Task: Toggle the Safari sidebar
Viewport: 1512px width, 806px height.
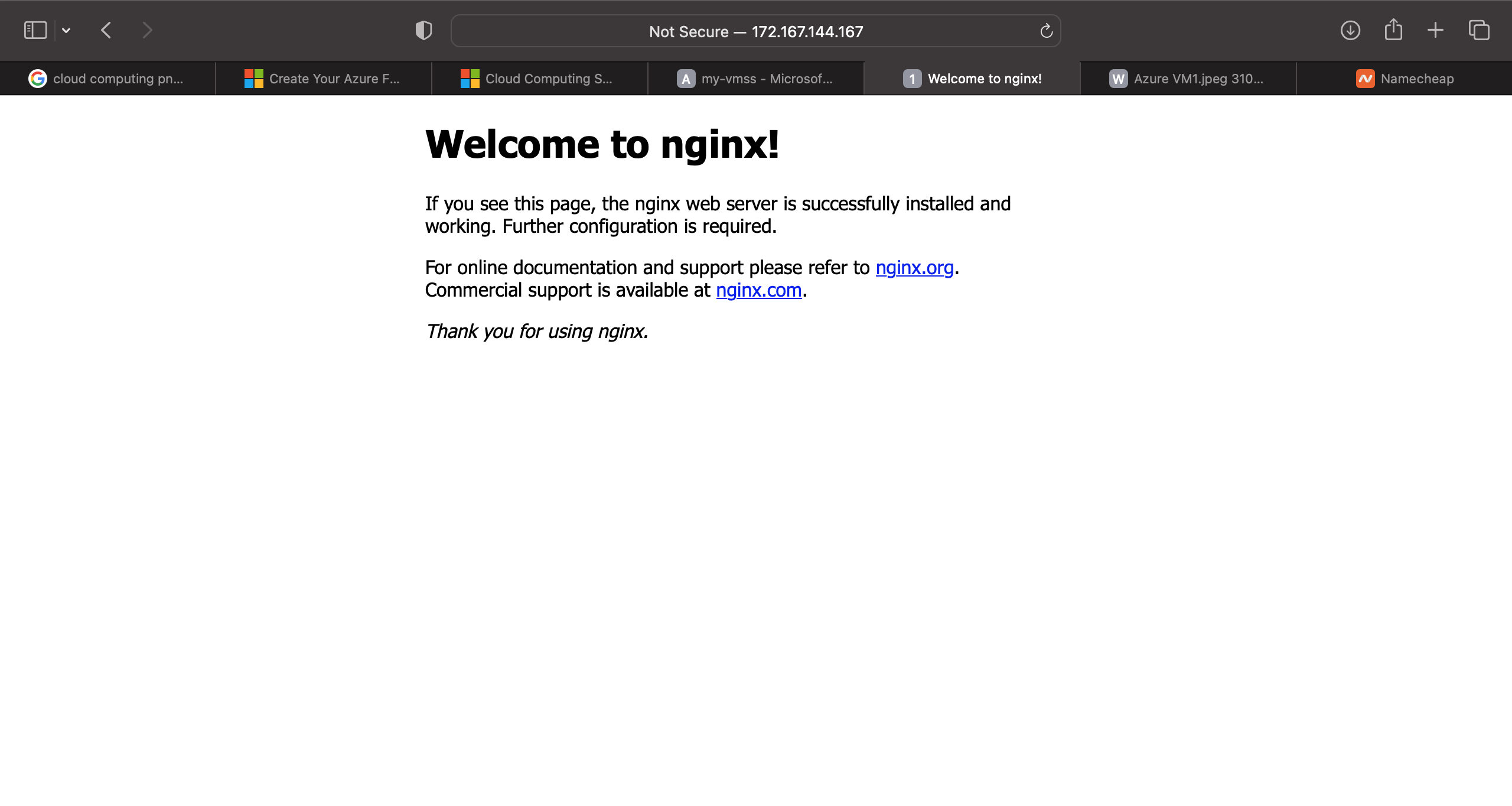Action: (x=35, y=30)
